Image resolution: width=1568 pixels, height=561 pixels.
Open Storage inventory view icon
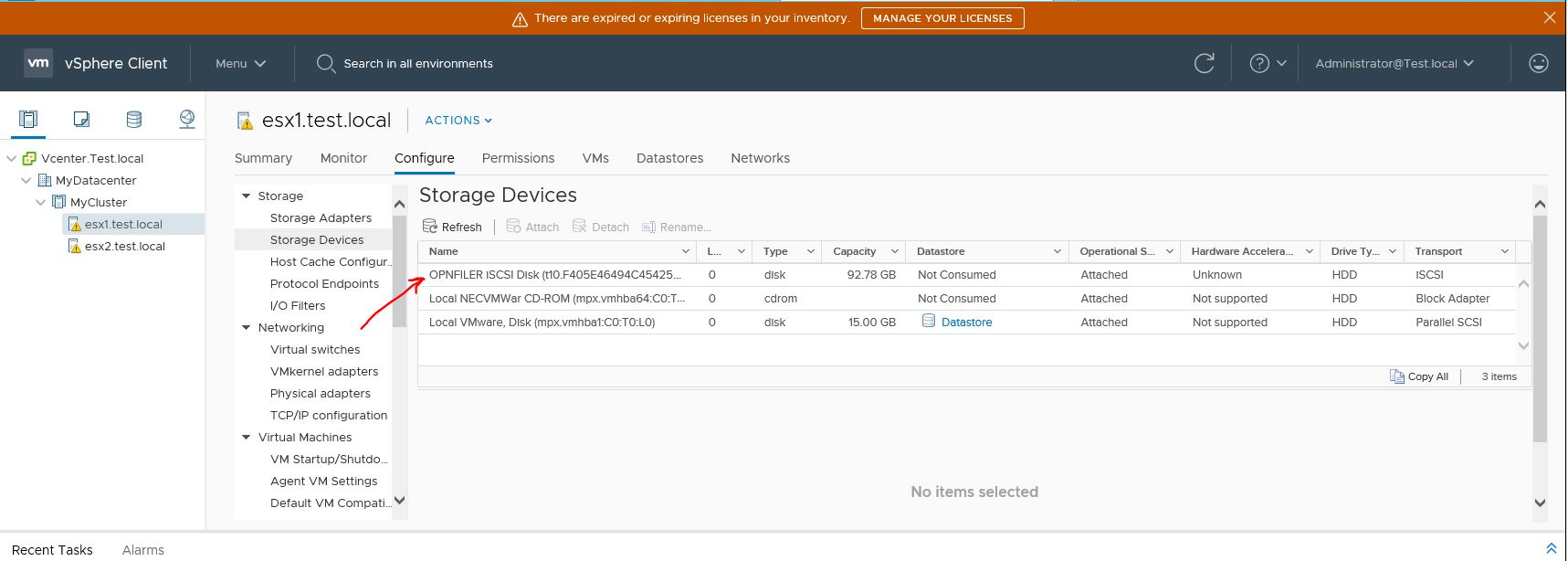(134, 120)
